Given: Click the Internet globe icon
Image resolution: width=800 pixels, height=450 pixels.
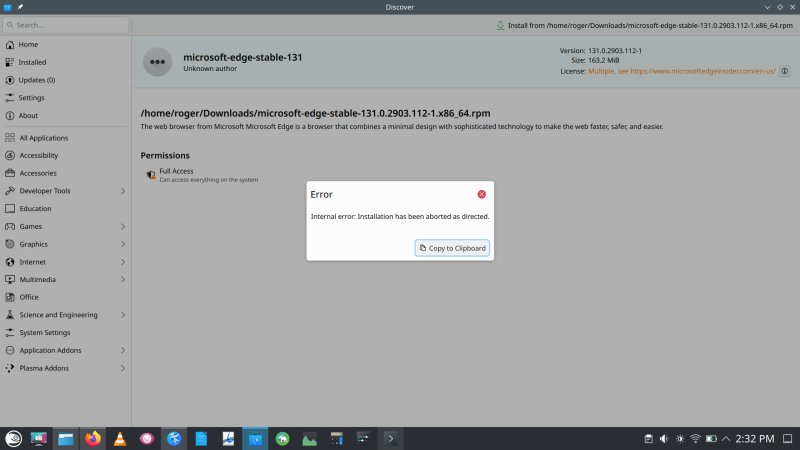Looking at the screenshot, I should tap(10, 262).
